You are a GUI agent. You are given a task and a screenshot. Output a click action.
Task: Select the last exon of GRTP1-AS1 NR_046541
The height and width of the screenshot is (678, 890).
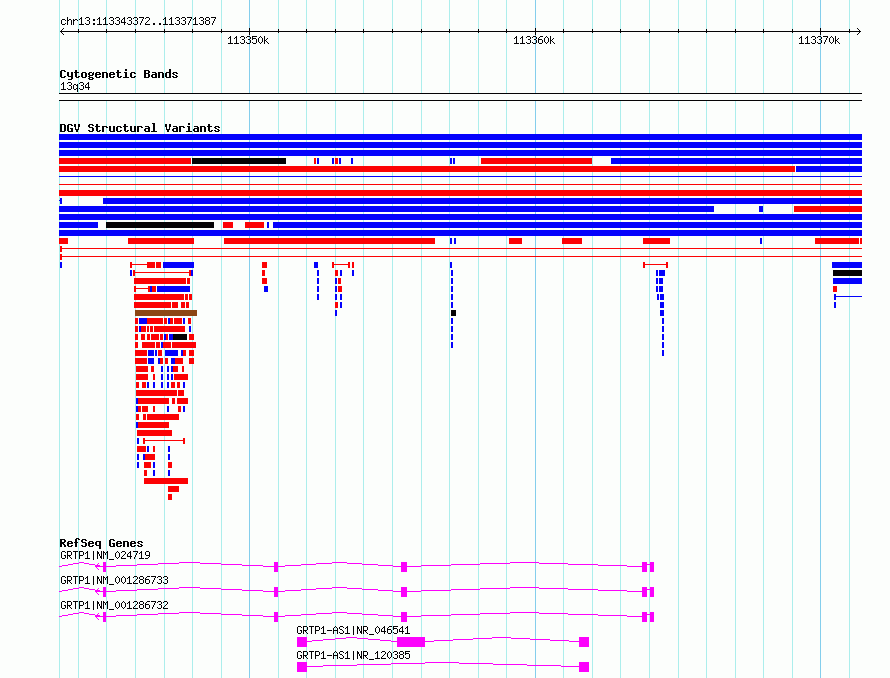click(584, 642)
